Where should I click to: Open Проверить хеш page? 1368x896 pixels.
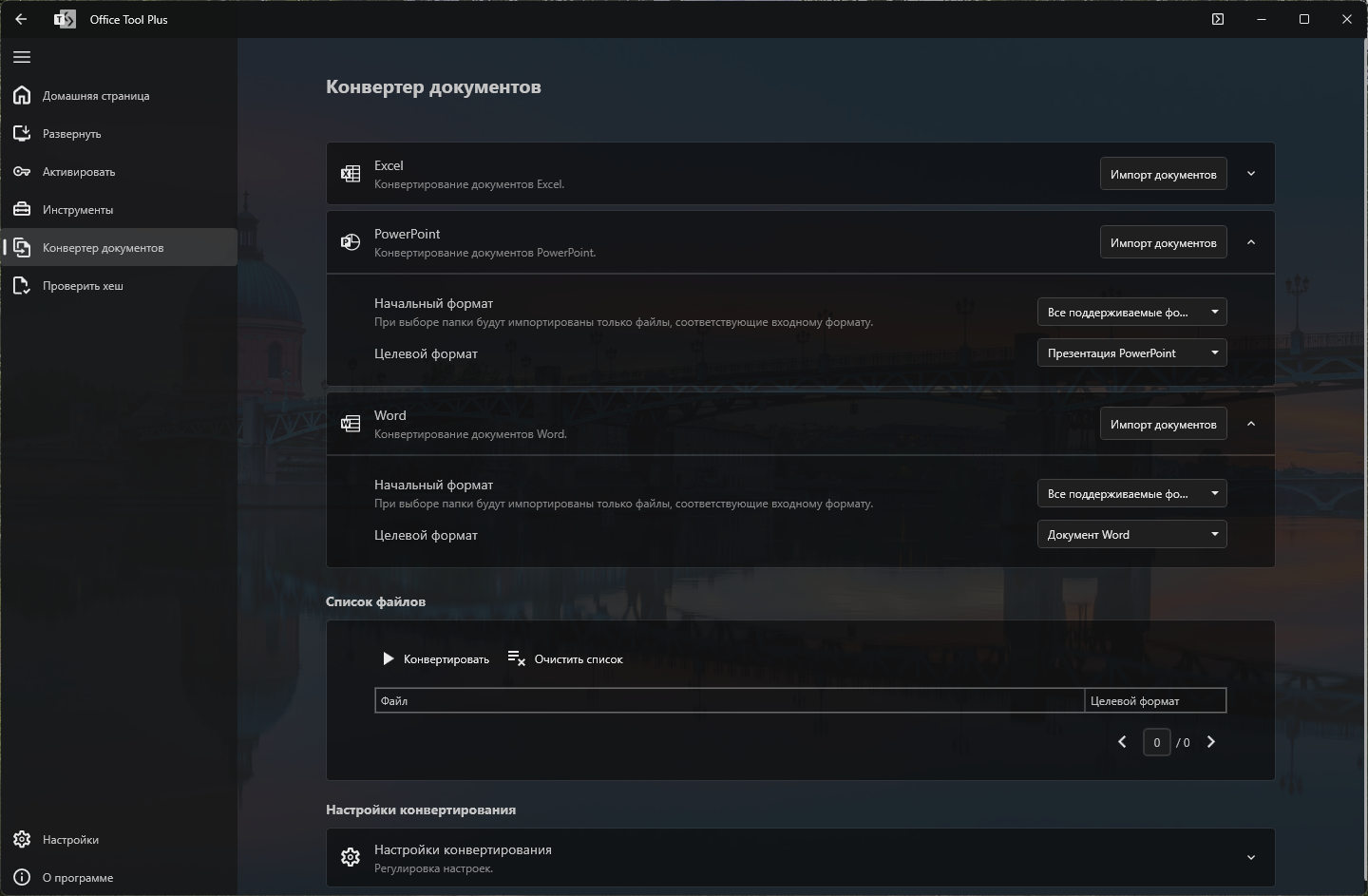click(x=119, y=286)
